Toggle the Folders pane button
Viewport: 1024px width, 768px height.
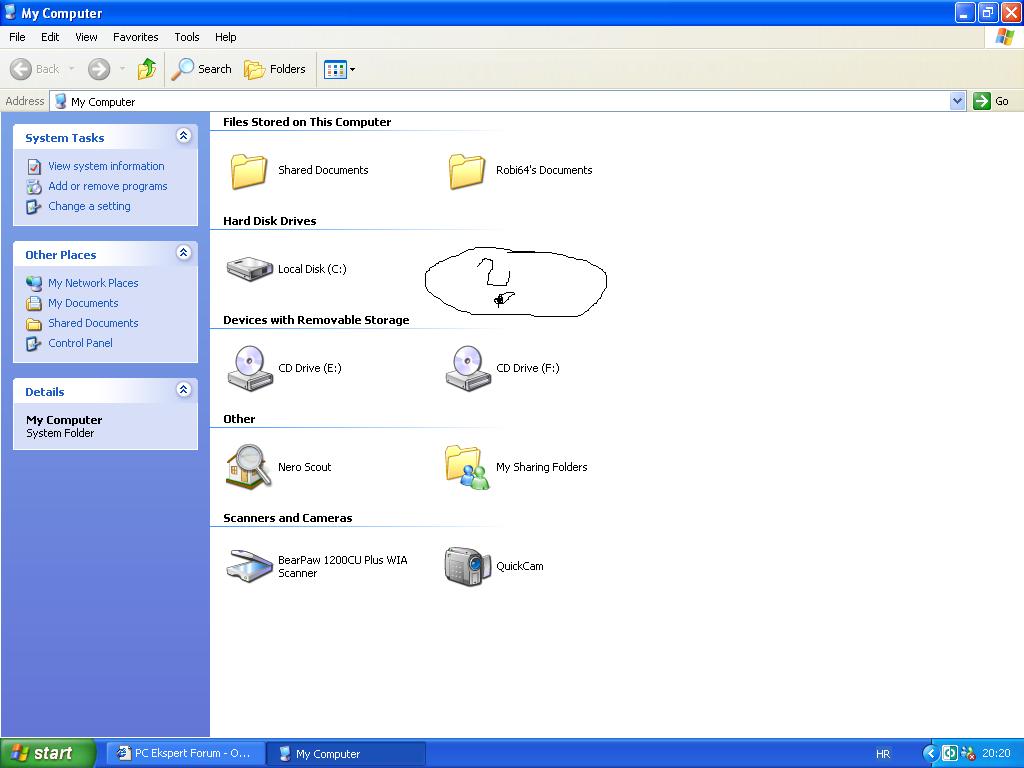click(x=275, y=69)
